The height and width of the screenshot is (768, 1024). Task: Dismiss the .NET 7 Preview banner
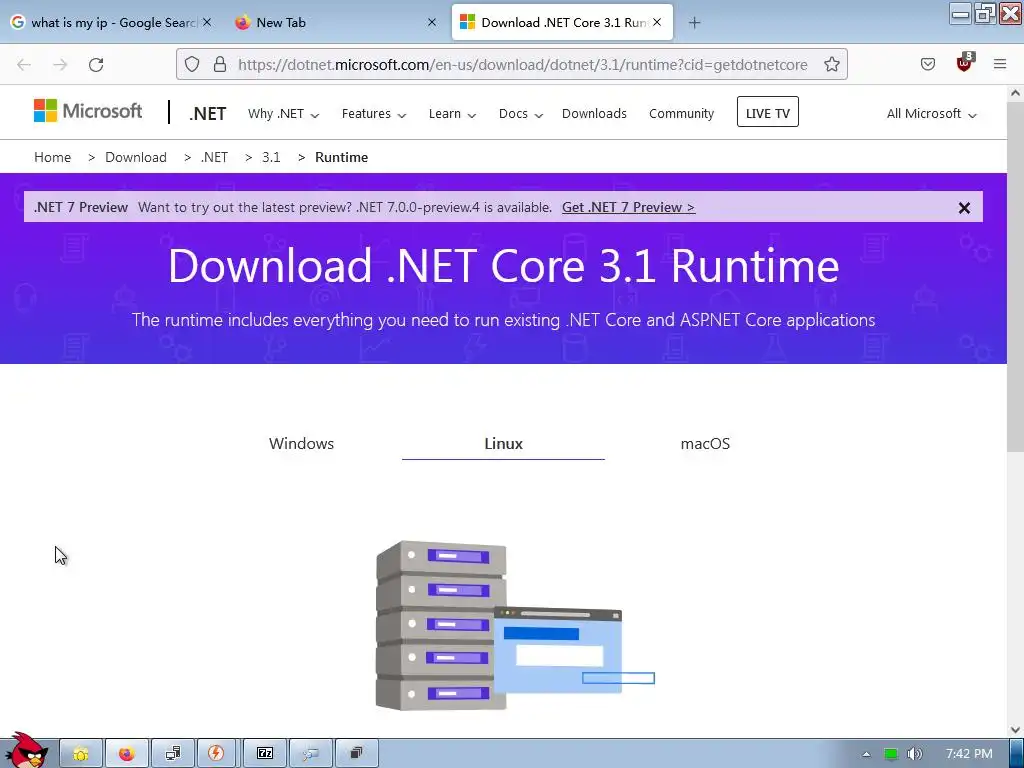click(x=964, y=208)
